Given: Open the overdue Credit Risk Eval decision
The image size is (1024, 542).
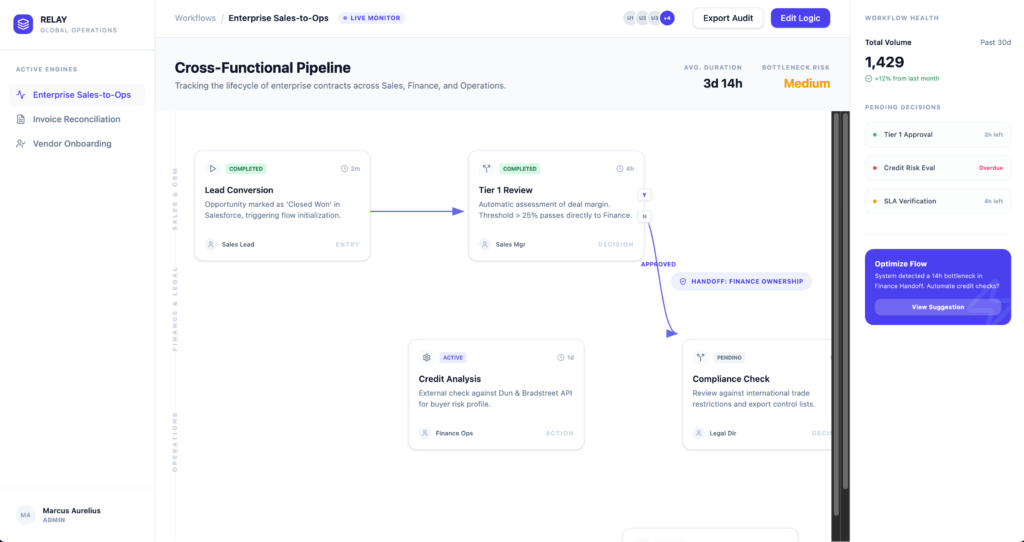Looking at the screenshot, I should point(937,168).
